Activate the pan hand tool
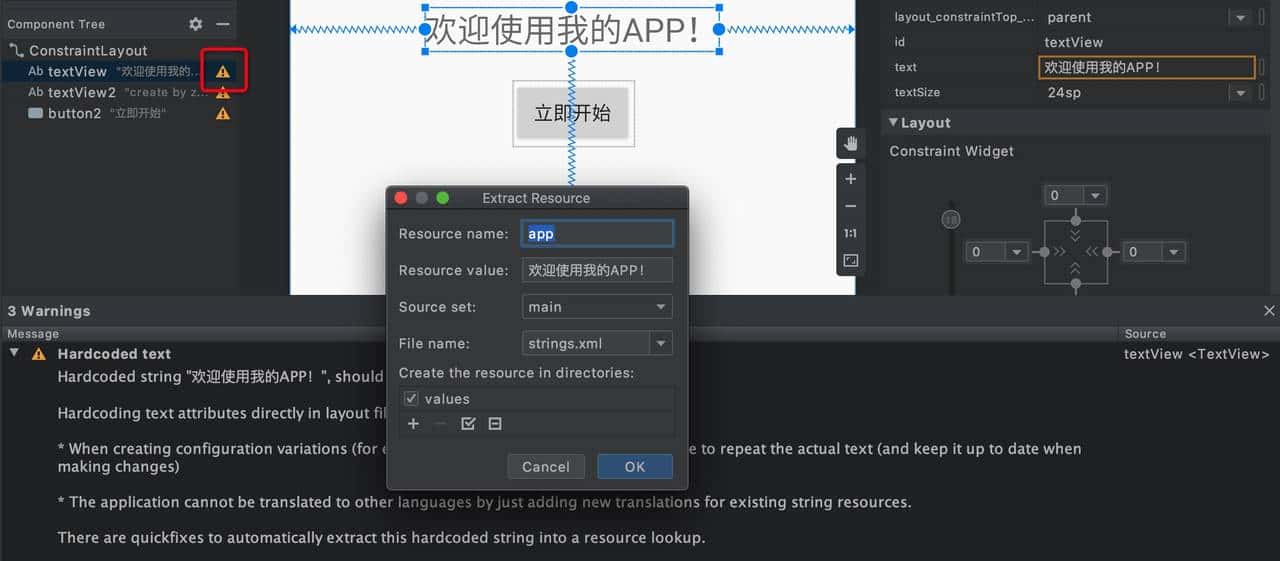1280x561 pixels. coord(850,143)
